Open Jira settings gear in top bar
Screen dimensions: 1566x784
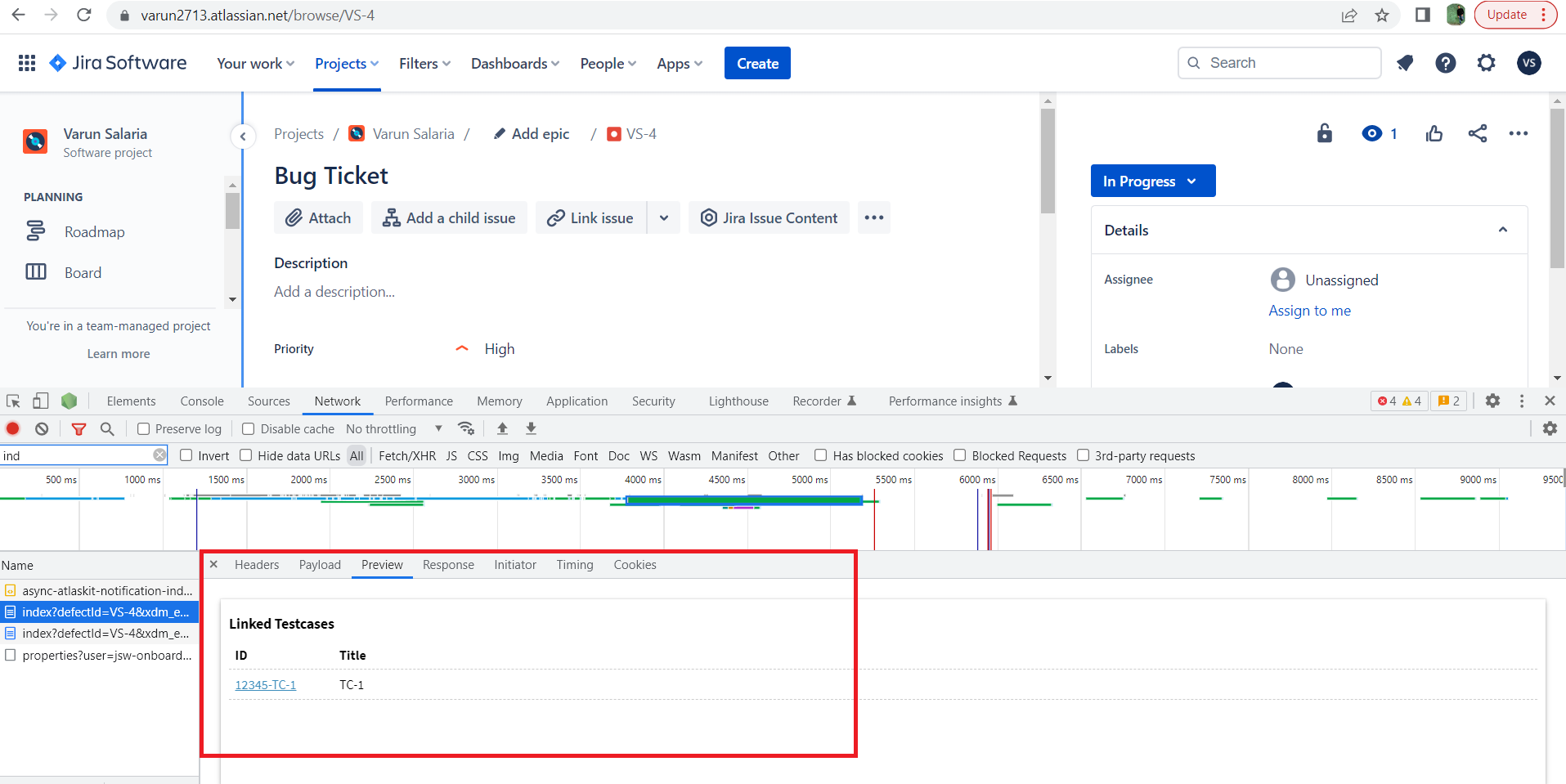tap(1487, 63)
